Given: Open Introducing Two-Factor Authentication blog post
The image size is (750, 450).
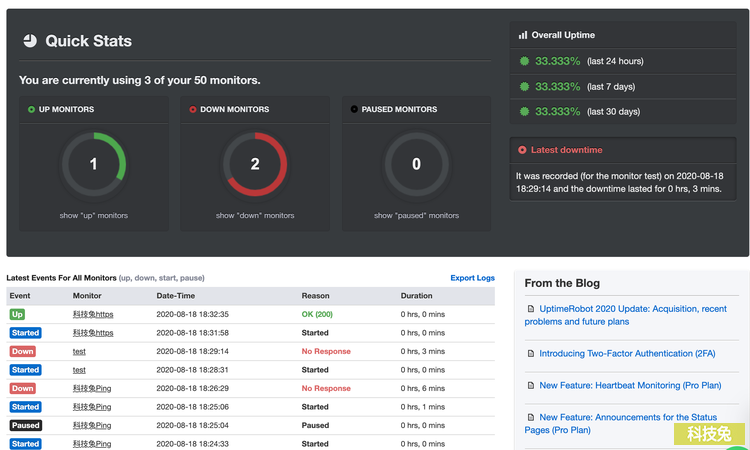Looking at the screenshot, I should pos(627,354).
